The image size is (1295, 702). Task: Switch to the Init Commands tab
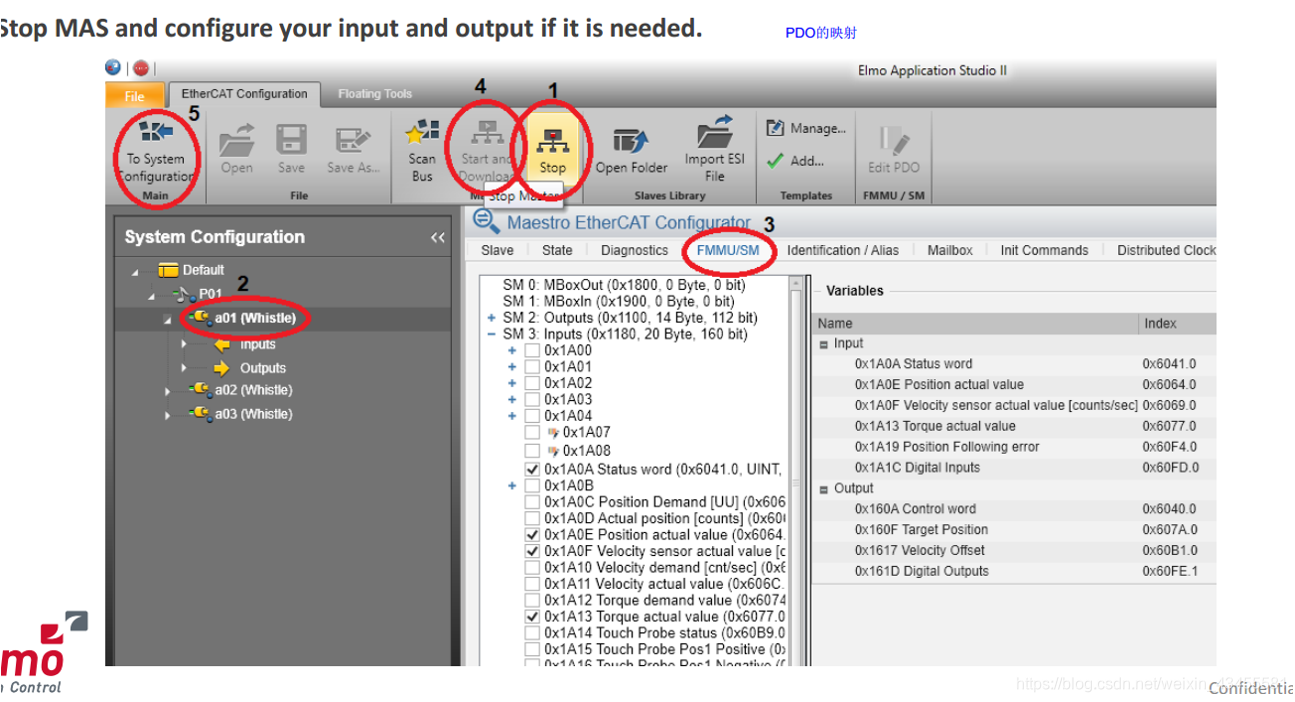coord(1044,250)
